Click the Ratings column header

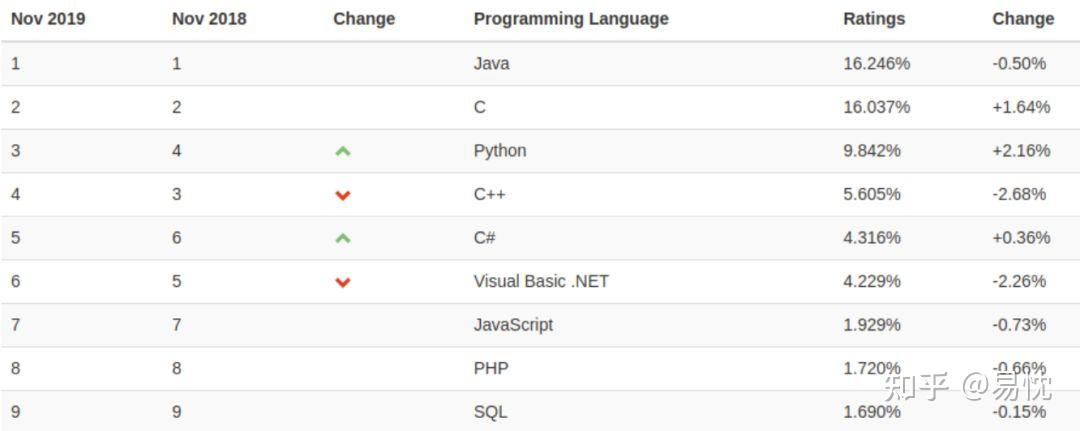pos(874,19)
